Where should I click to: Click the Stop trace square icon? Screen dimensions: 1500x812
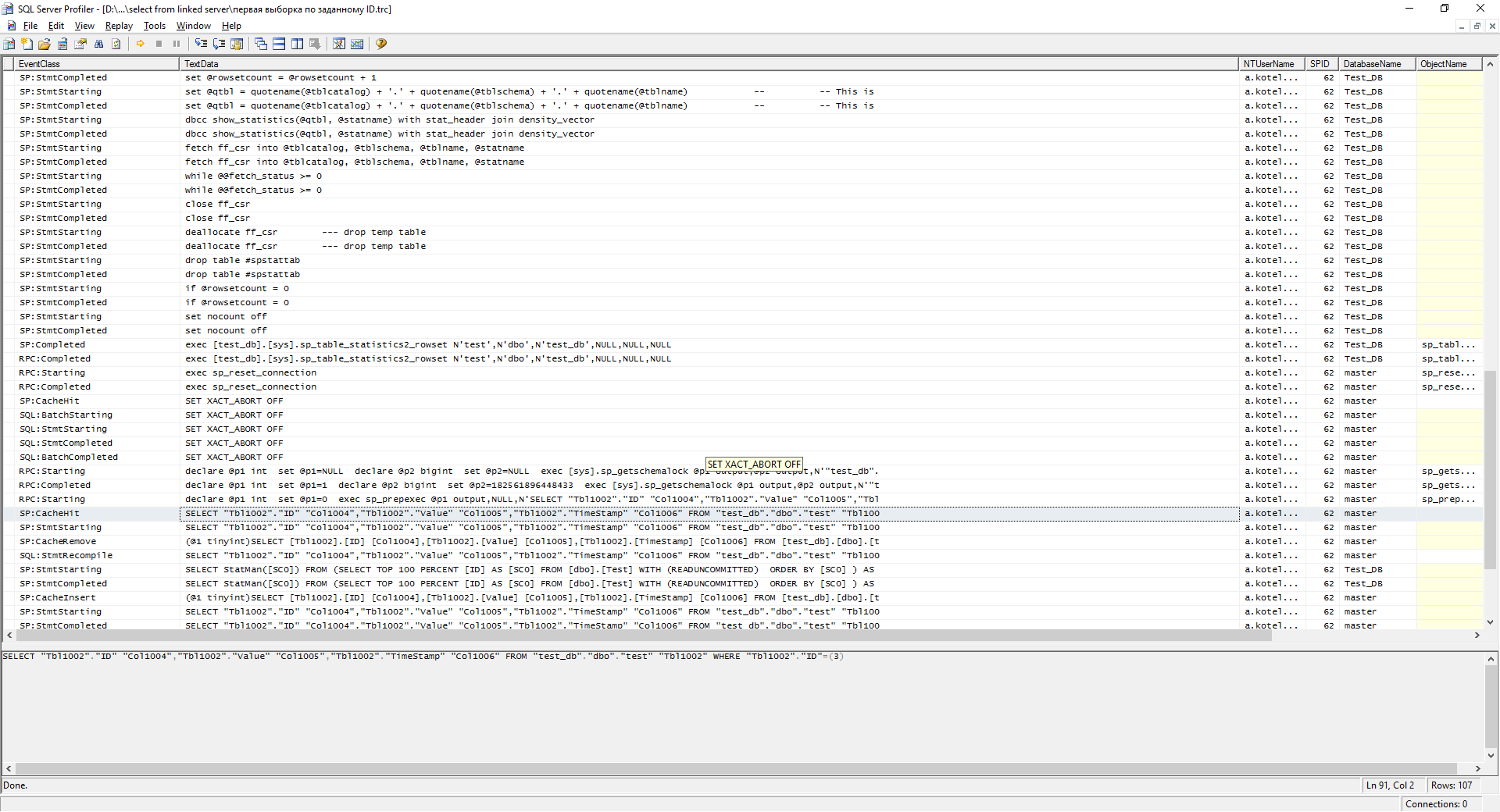(x=159, y=44)
